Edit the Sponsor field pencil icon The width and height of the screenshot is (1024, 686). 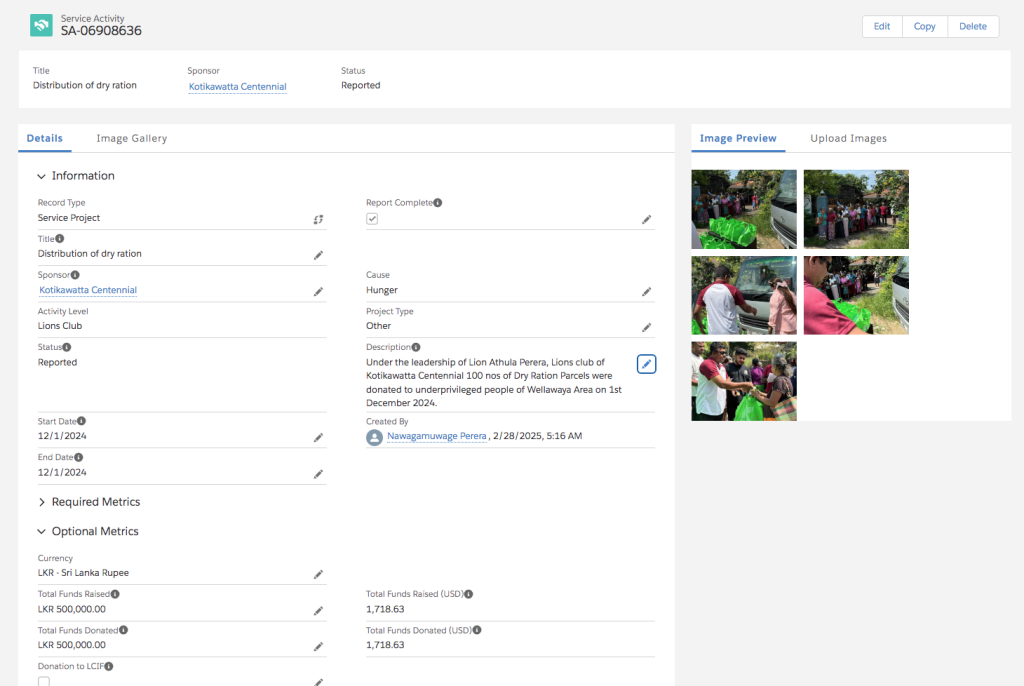(x=318, y=291)
